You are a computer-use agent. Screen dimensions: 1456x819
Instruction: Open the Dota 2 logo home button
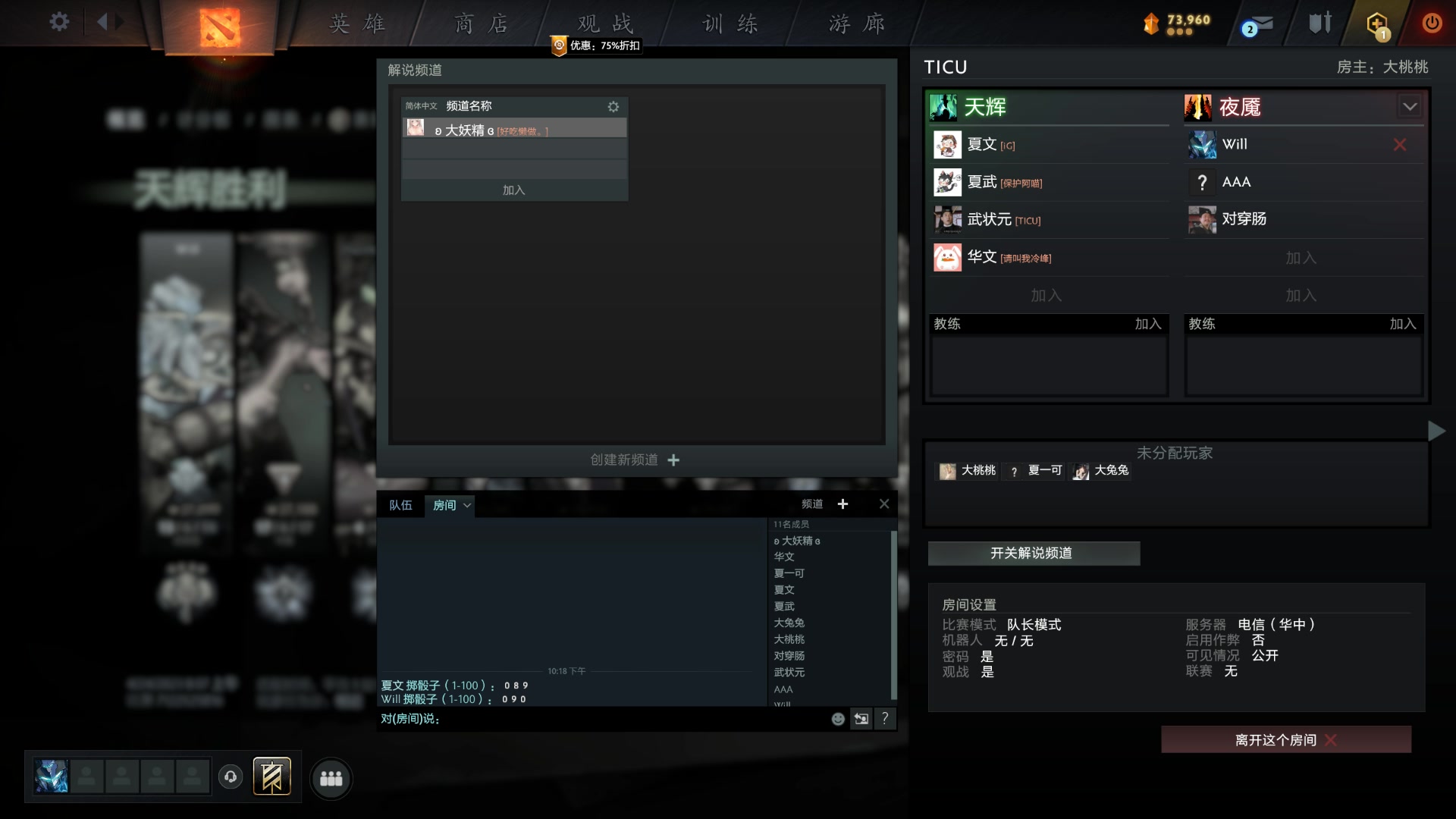click(220, 27)
